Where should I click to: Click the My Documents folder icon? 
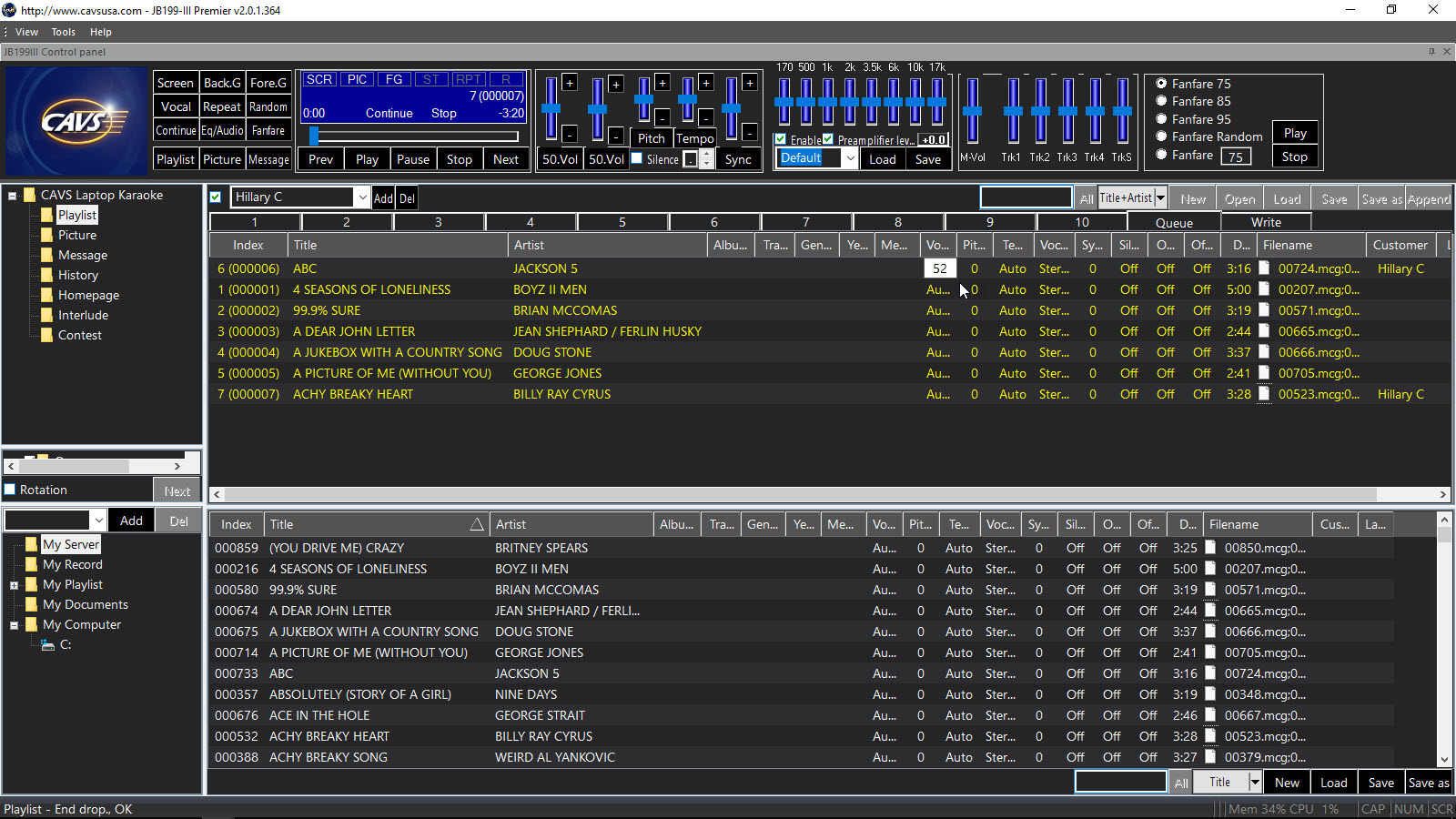point(32,604)
